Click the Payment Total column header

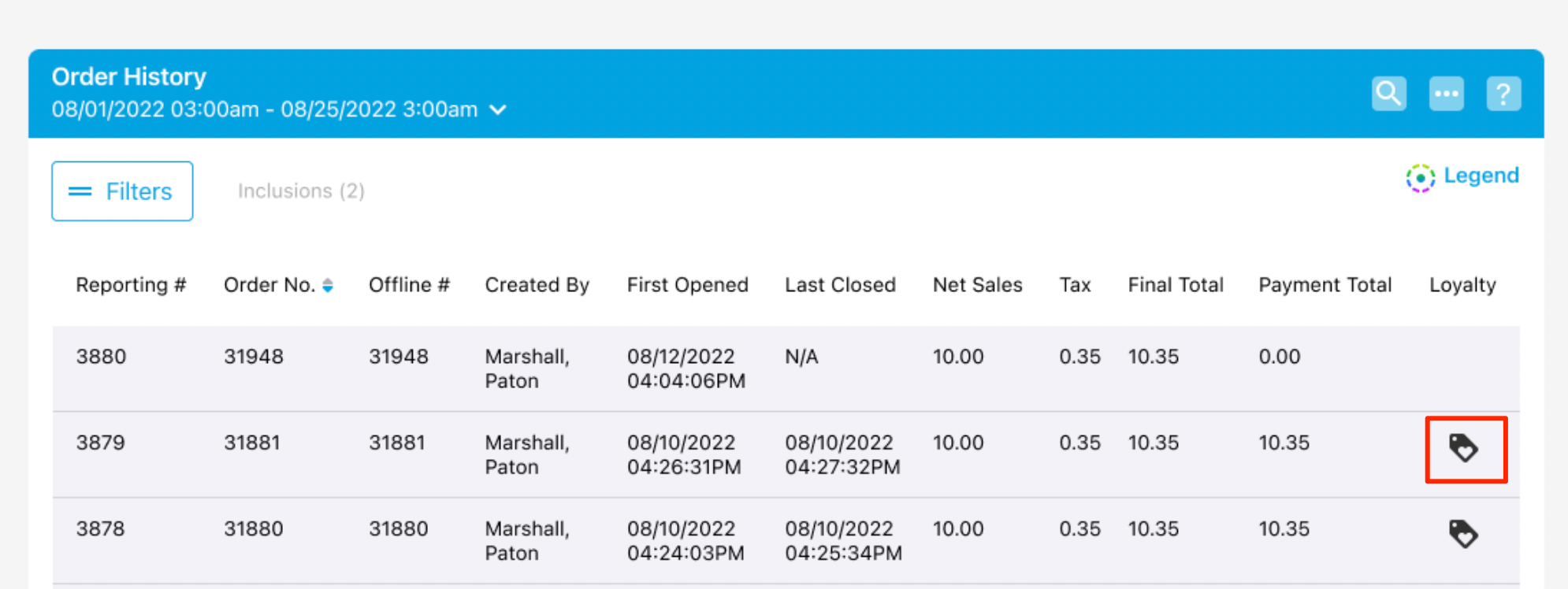[x=1325, y=285]
